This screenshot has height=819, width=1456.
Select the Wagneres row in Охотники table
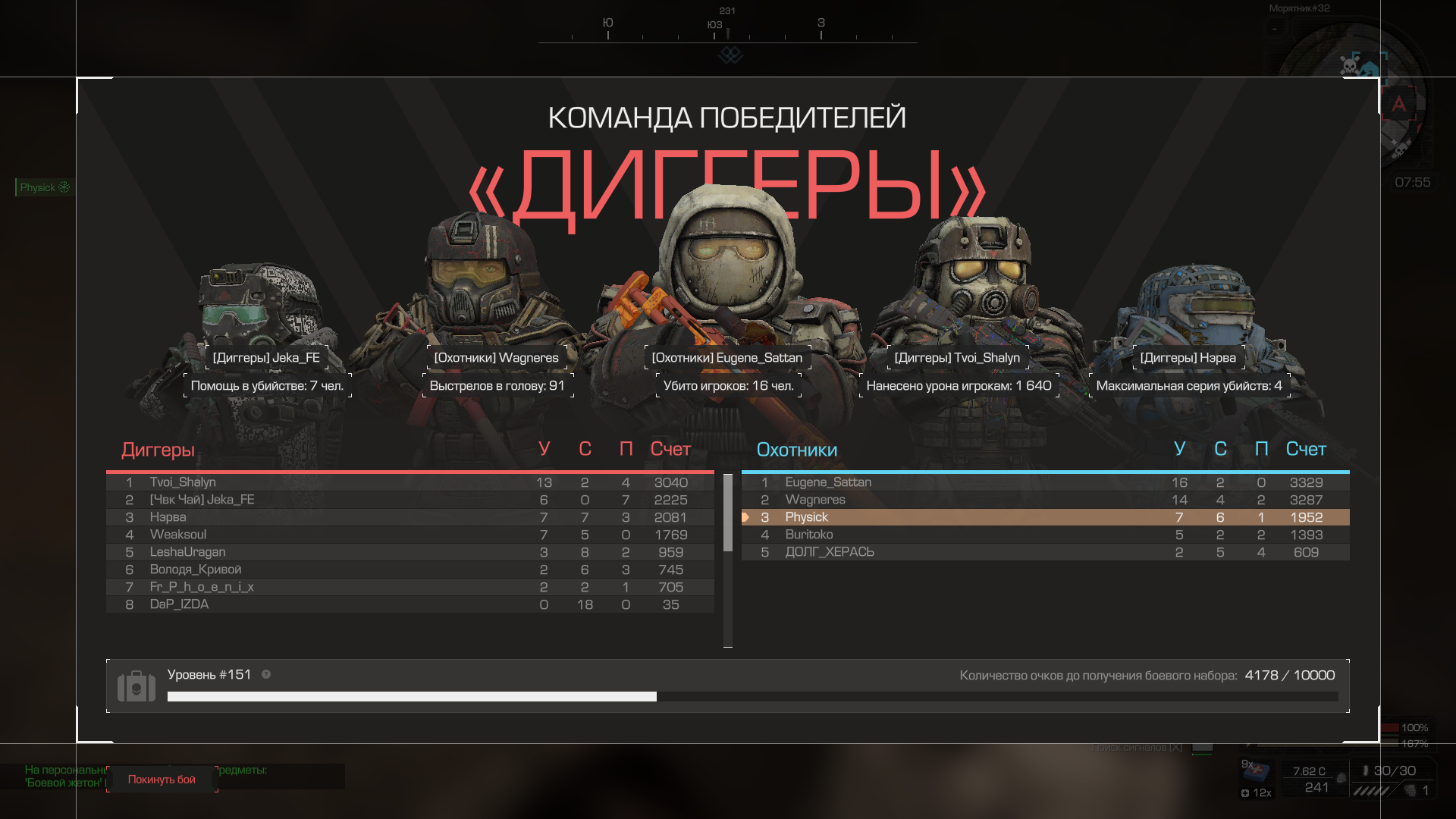(x=1046, y=500)
